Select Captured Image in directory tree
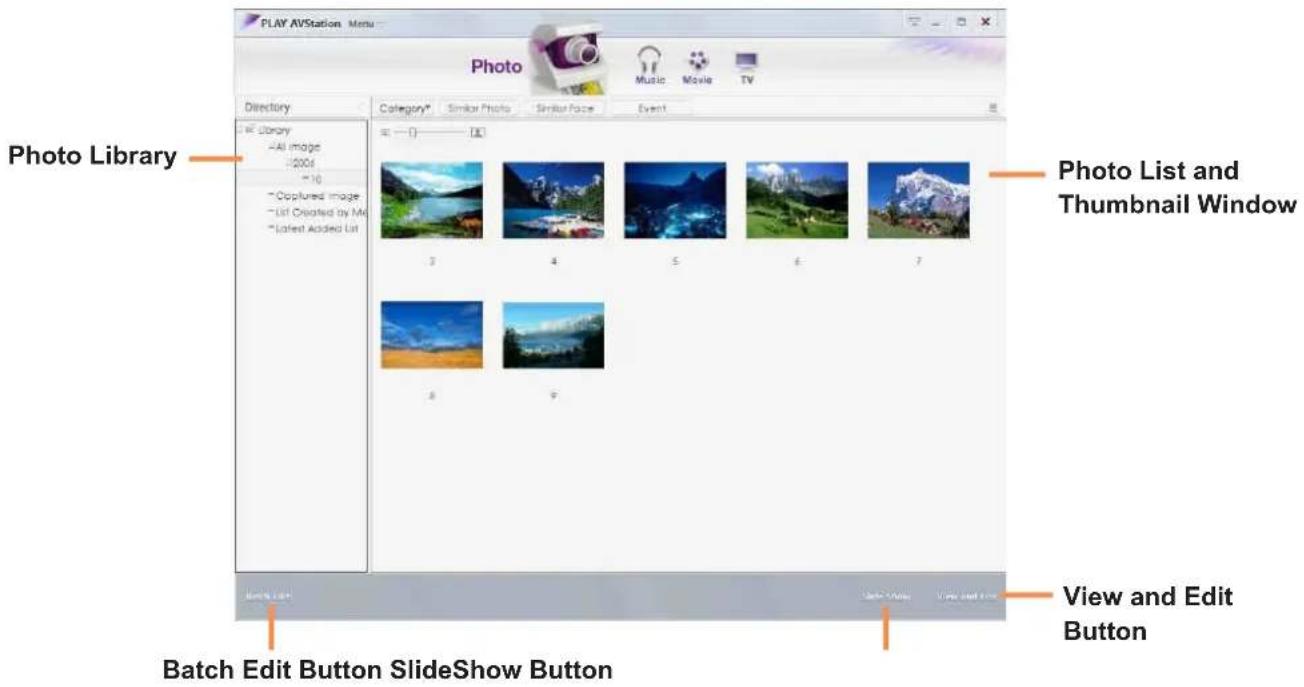Screen dimensions: 1304x687 [x=315, y=196]
